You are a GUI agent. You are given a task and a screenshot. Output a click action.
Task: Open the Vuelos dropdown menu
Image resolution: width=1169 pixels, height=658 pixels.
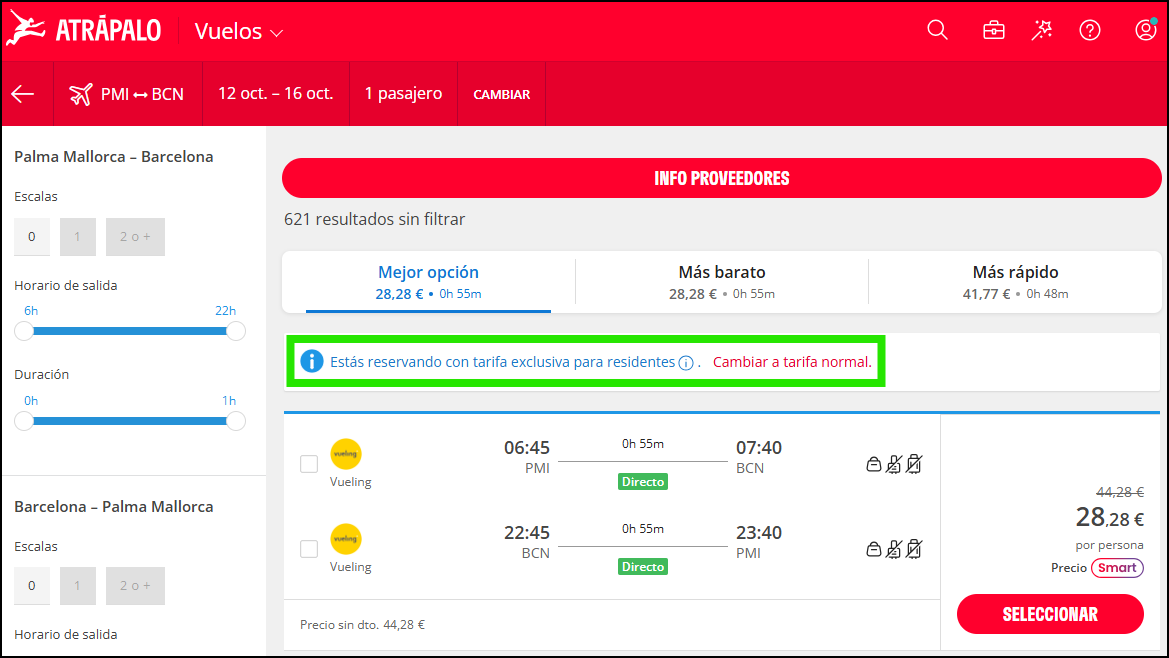click(239, 31)
